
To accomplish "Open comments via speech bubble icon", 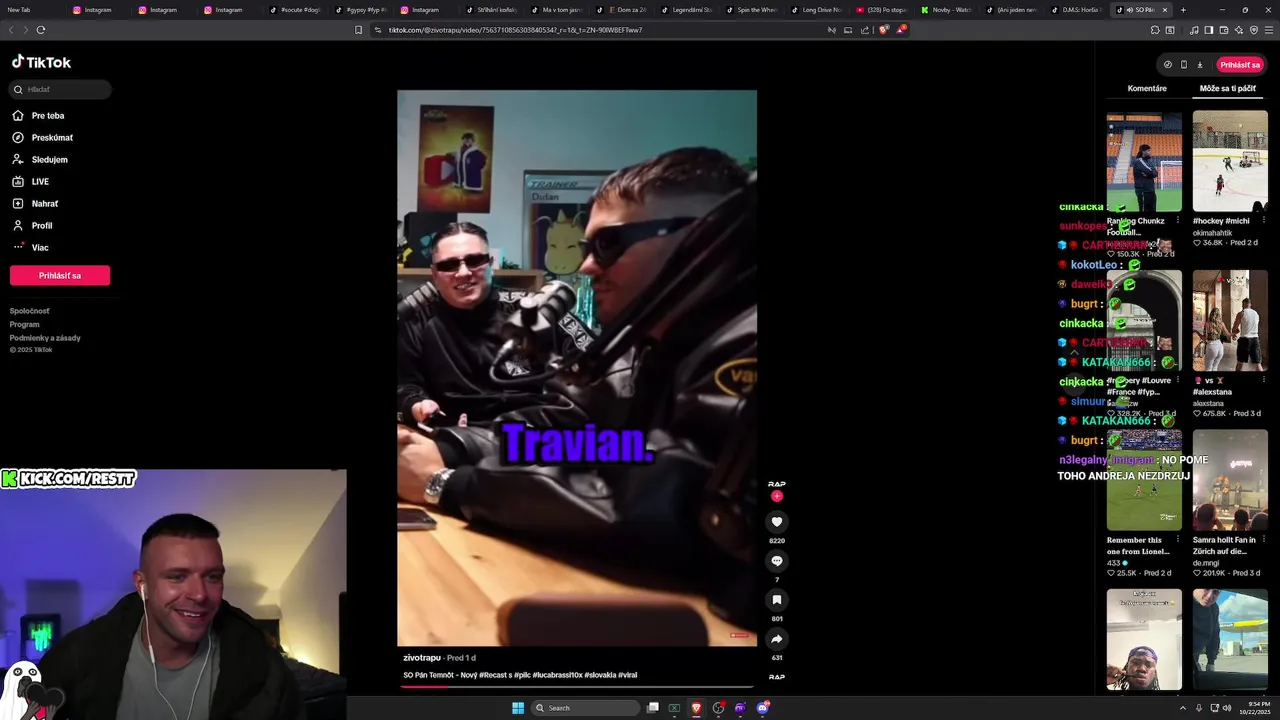I will coord(776,561).
